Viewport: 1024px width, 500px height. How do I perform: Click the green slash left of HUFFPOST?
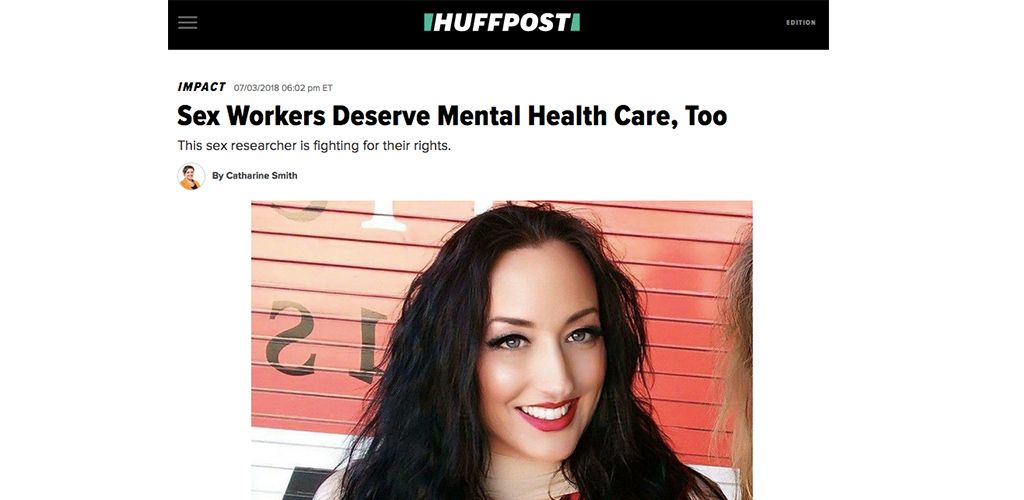click(428, 22)
